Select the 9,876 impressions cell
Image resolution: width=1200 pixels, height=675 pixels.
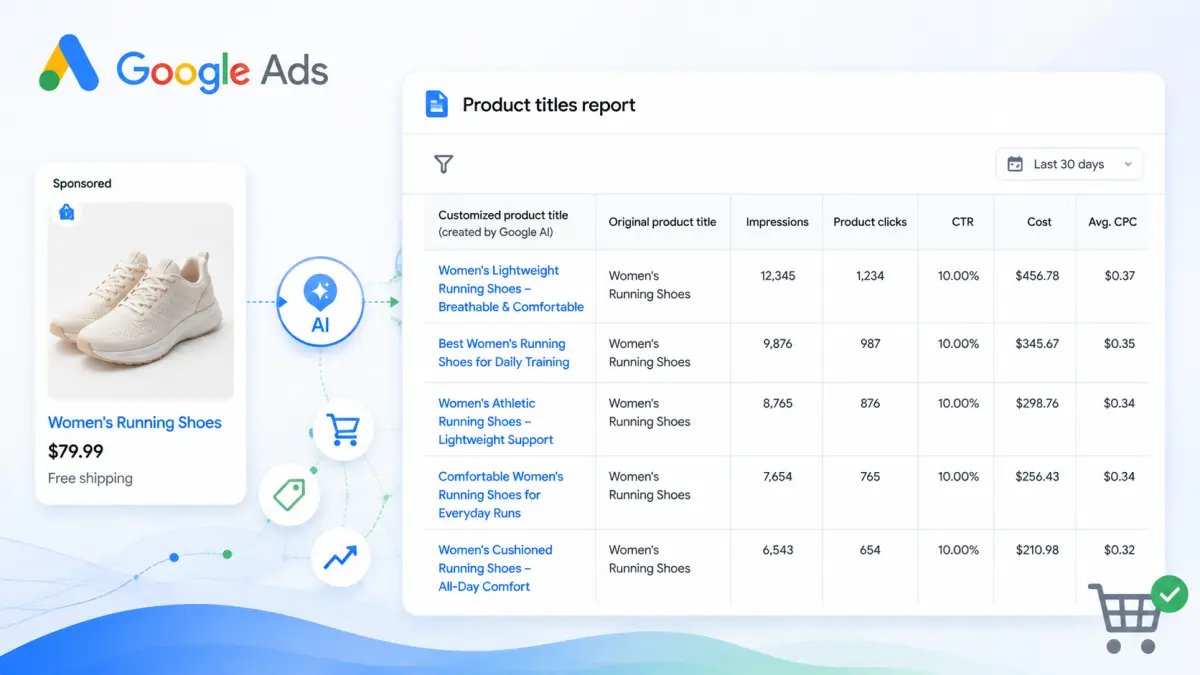(x=777, y=343)
